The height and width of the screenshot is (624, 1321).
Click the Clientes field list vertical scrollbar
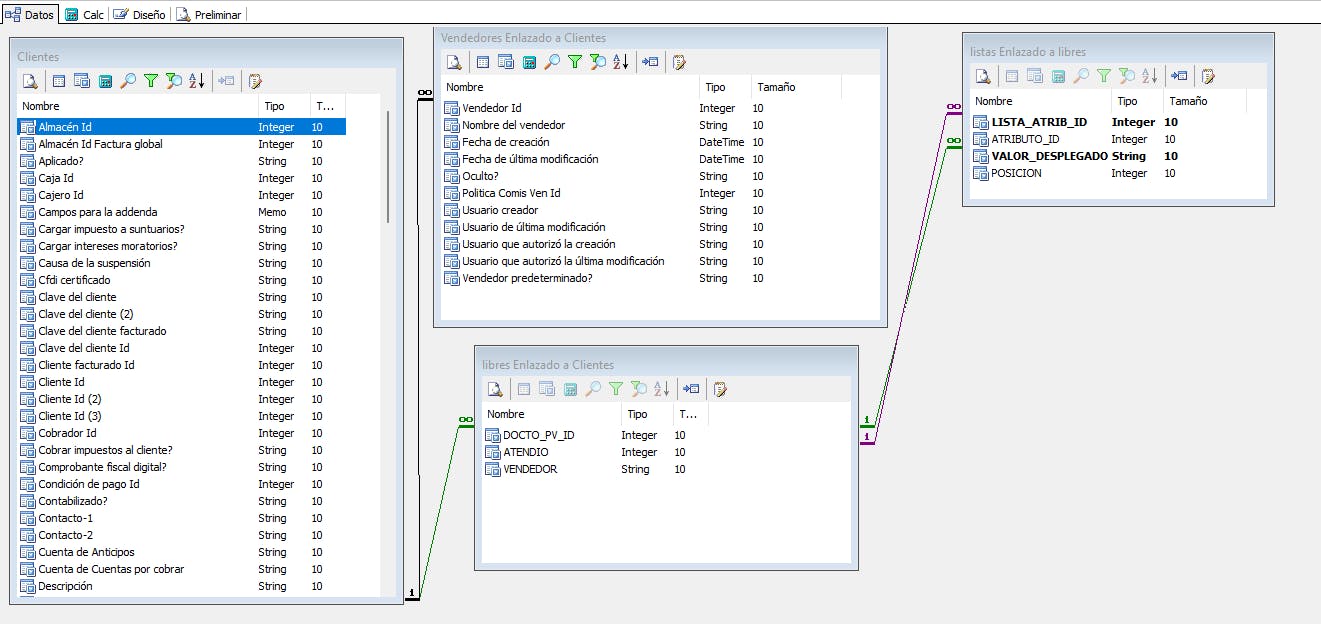(x=388, y=165)
